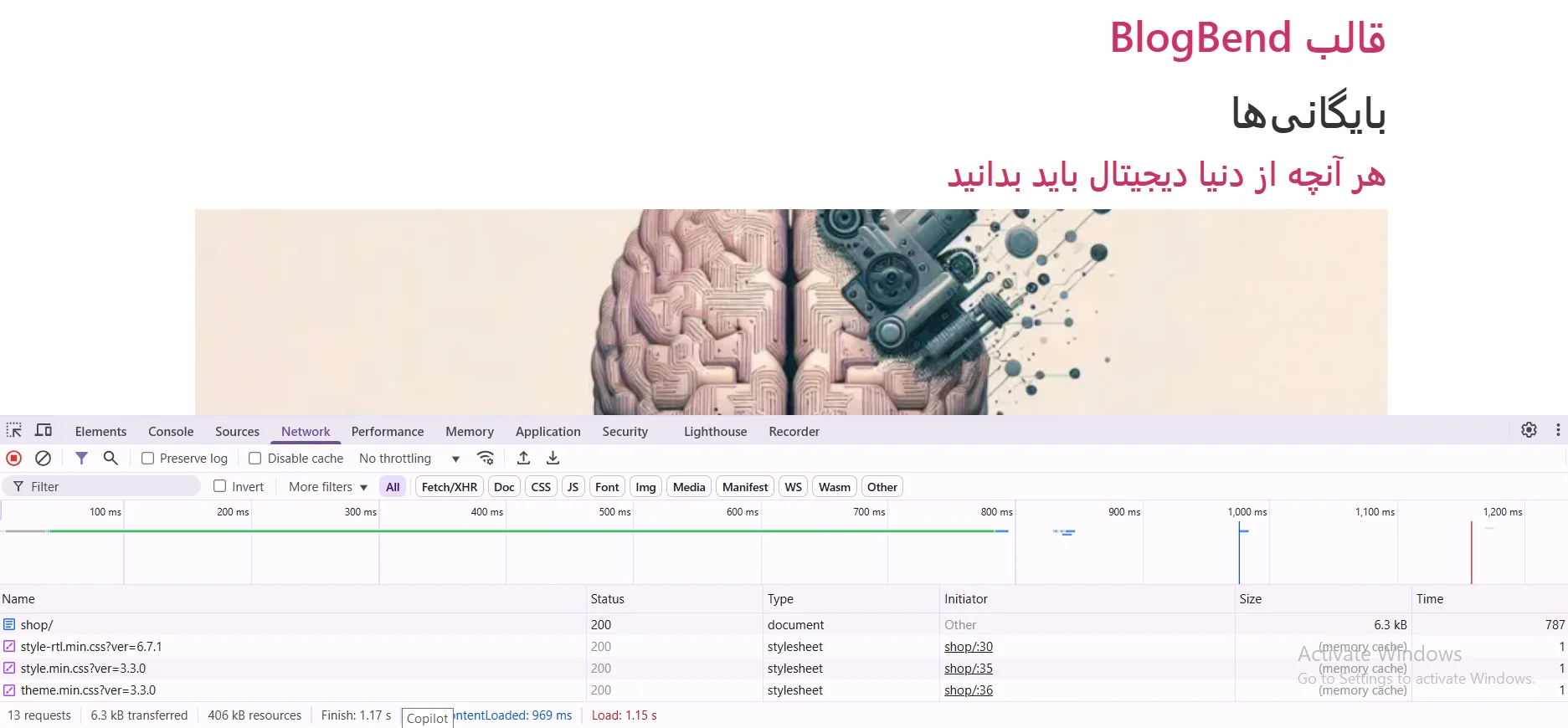Sort requests by Status column
1568x728 pixels.
pyautogui.click(x=676, y=599)
